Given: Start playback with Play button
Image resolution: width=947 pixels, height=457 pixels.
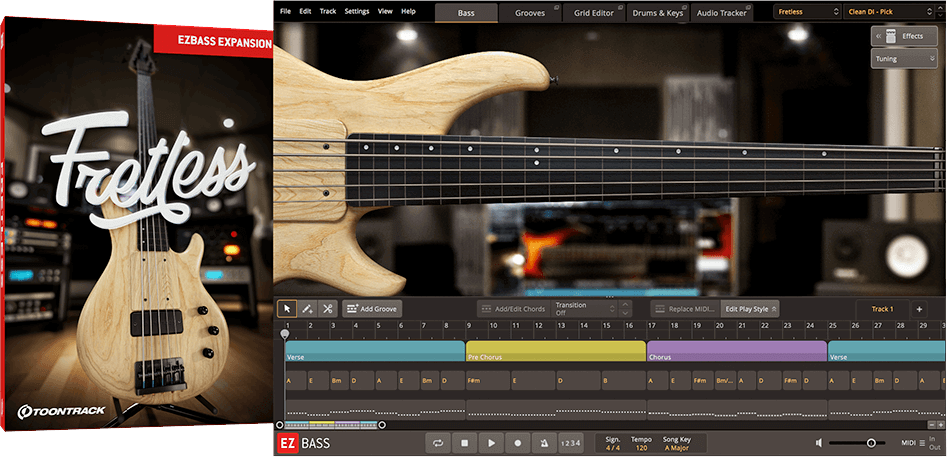Looking at the screenshot, I should (x=491, y=443).
